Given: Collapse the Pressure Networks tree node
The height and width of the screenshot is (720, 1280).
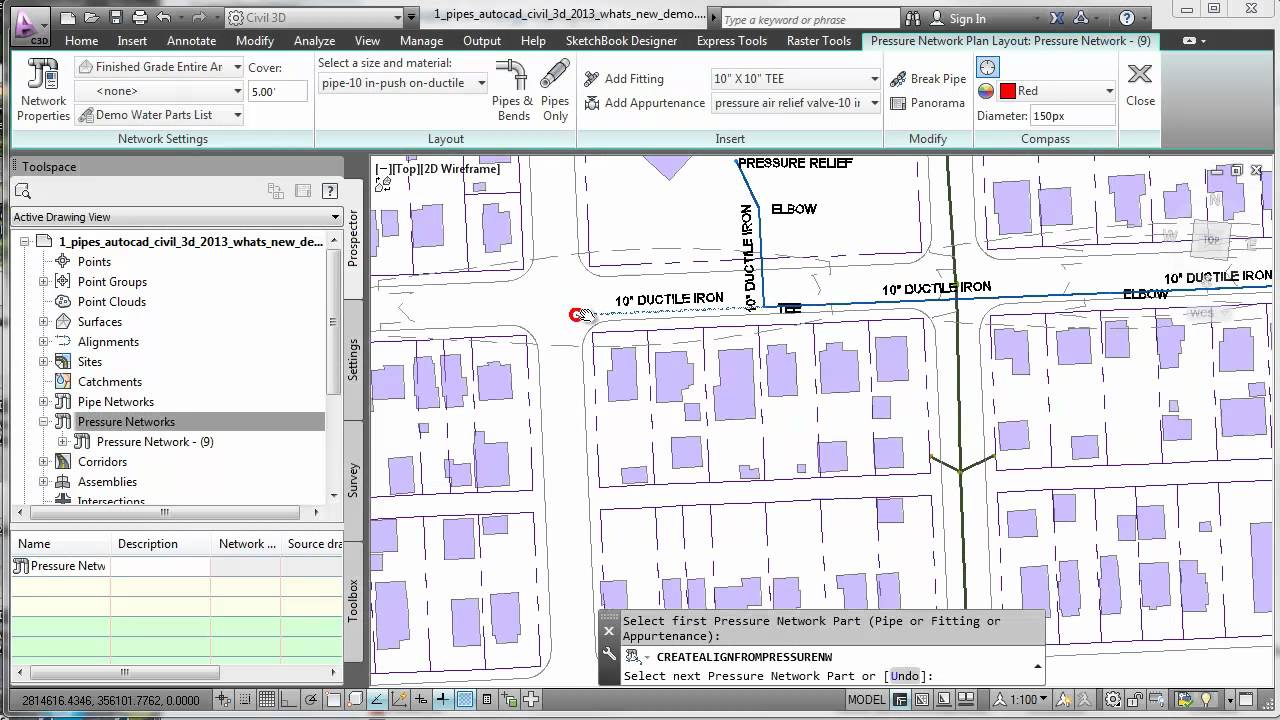Looking at the screenshot, I should click(44, 422).
